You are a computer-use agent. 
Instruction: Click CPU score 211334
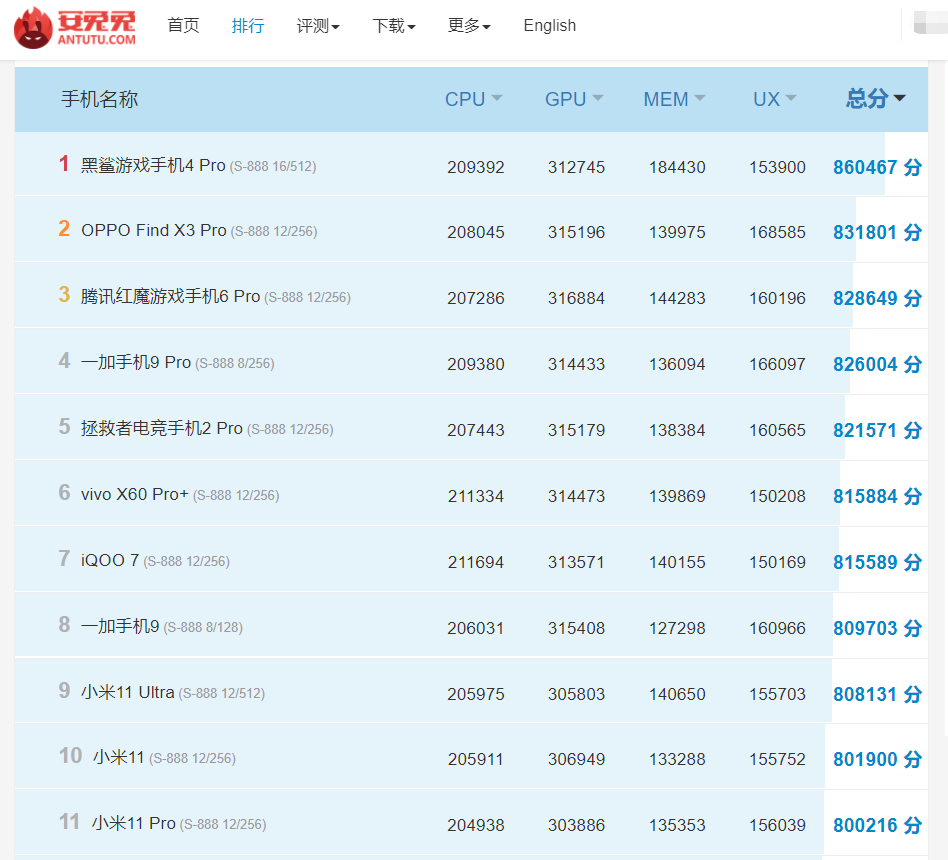pyautogui.click(x=476, y=496)
